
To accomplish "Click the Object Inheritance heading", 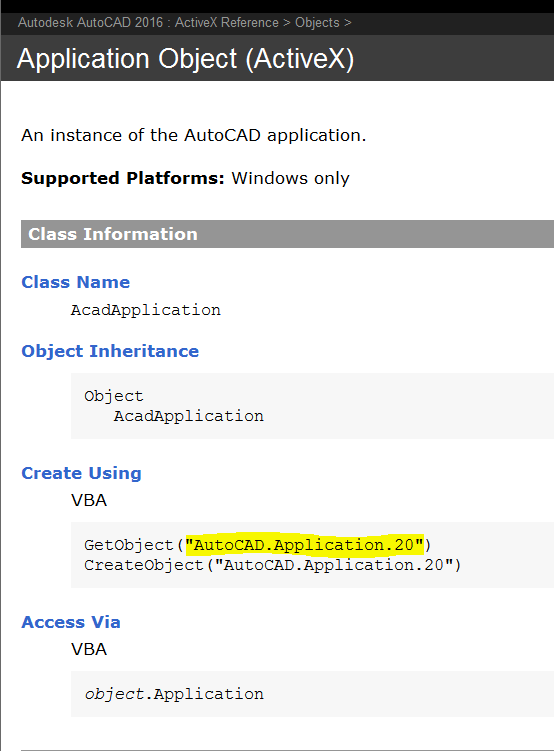I will pos(110,351).
